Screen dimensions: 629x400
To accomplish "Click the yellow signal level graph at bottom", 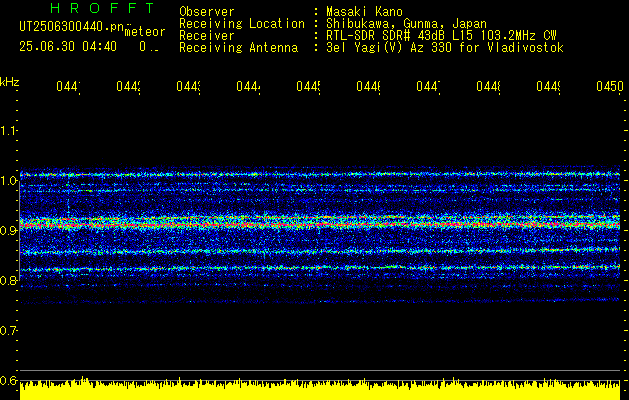I will click(x=320, y=389).
